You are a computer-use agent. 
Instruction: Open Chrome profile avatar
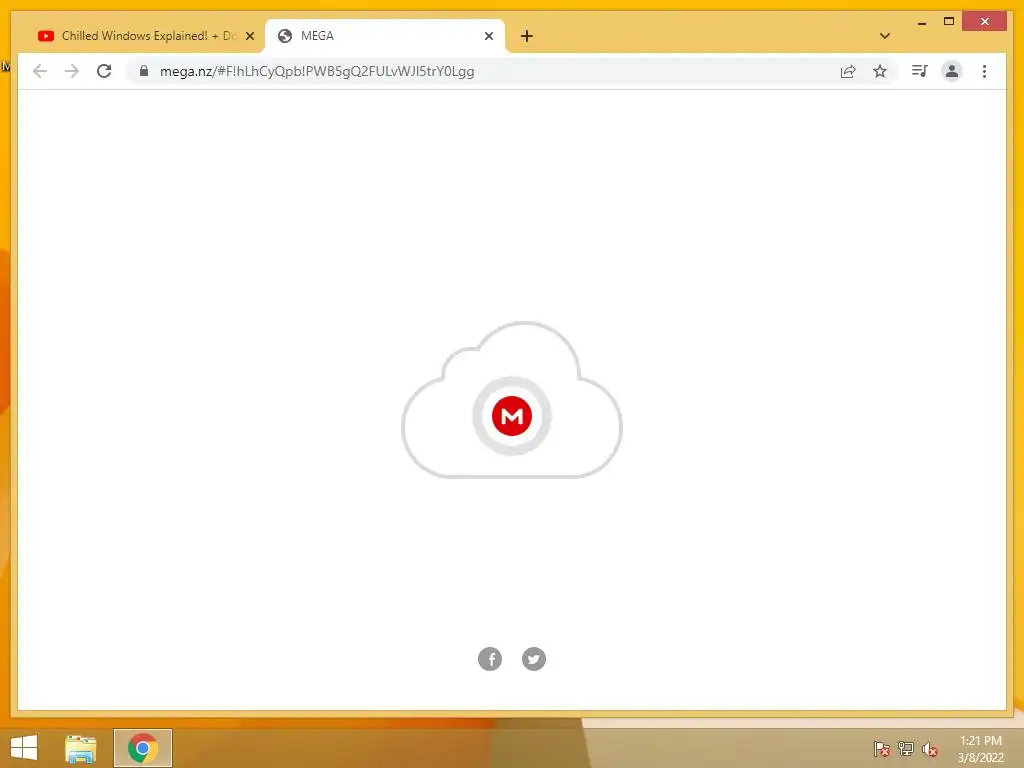952,71
